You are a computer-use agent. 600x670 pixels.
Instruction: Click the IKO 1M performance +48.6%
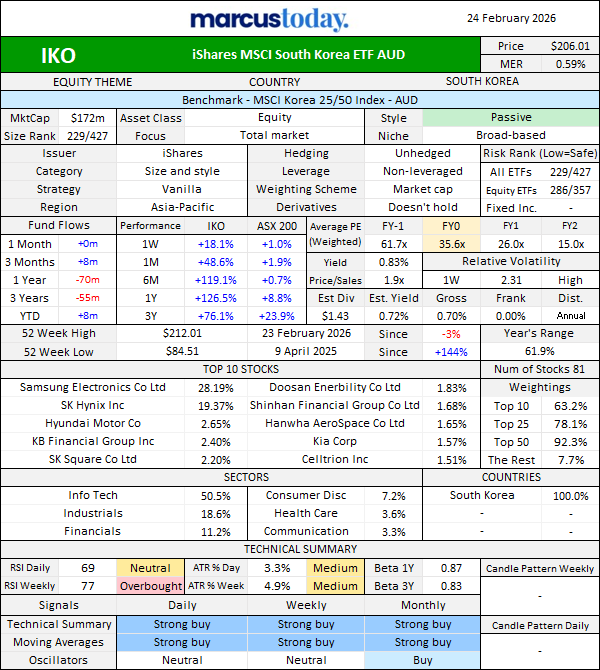(x=216, y=262)
